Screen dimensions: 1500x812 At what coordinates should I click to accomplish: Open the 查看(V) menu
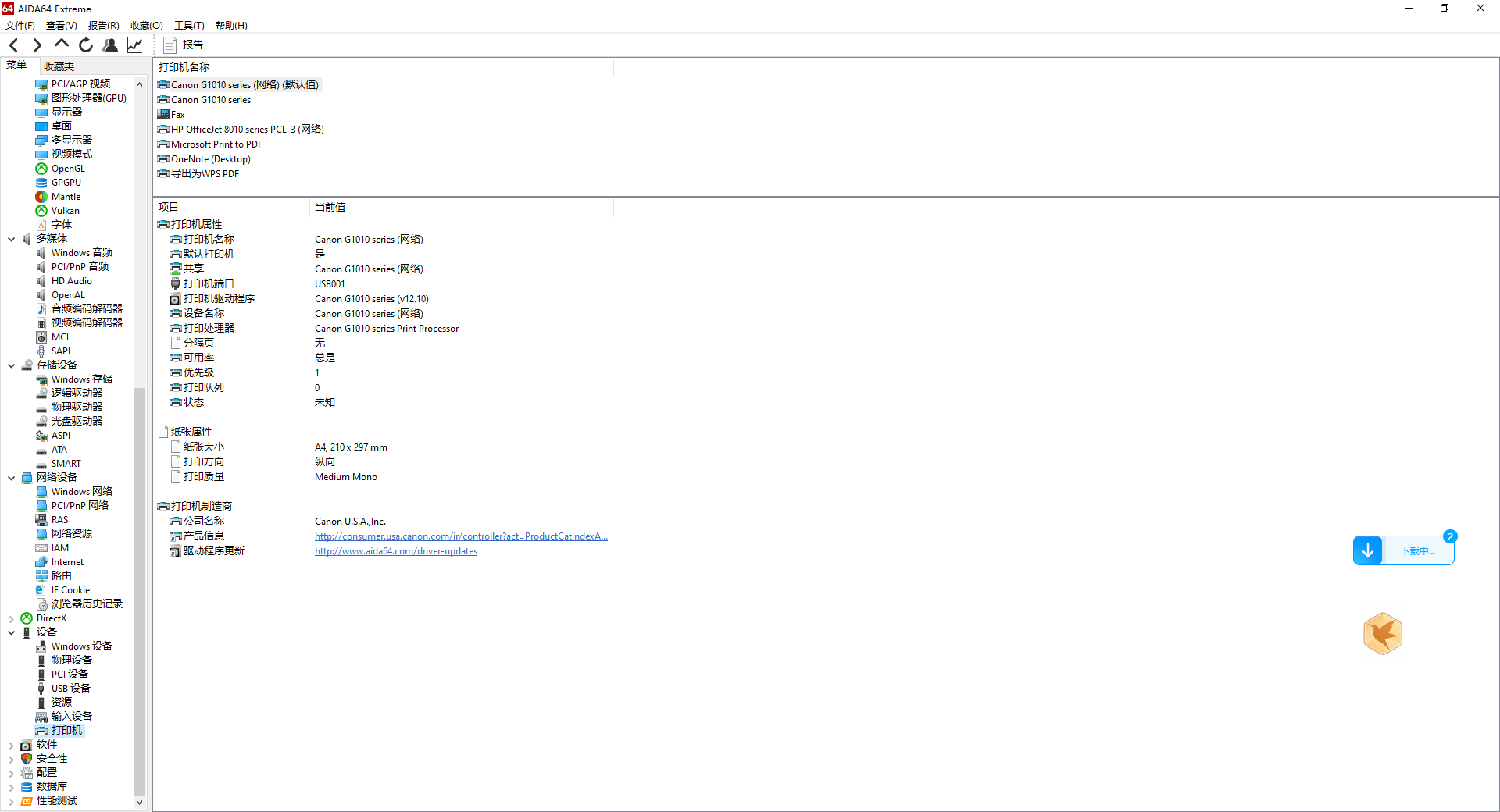click(x=61, y=26)
